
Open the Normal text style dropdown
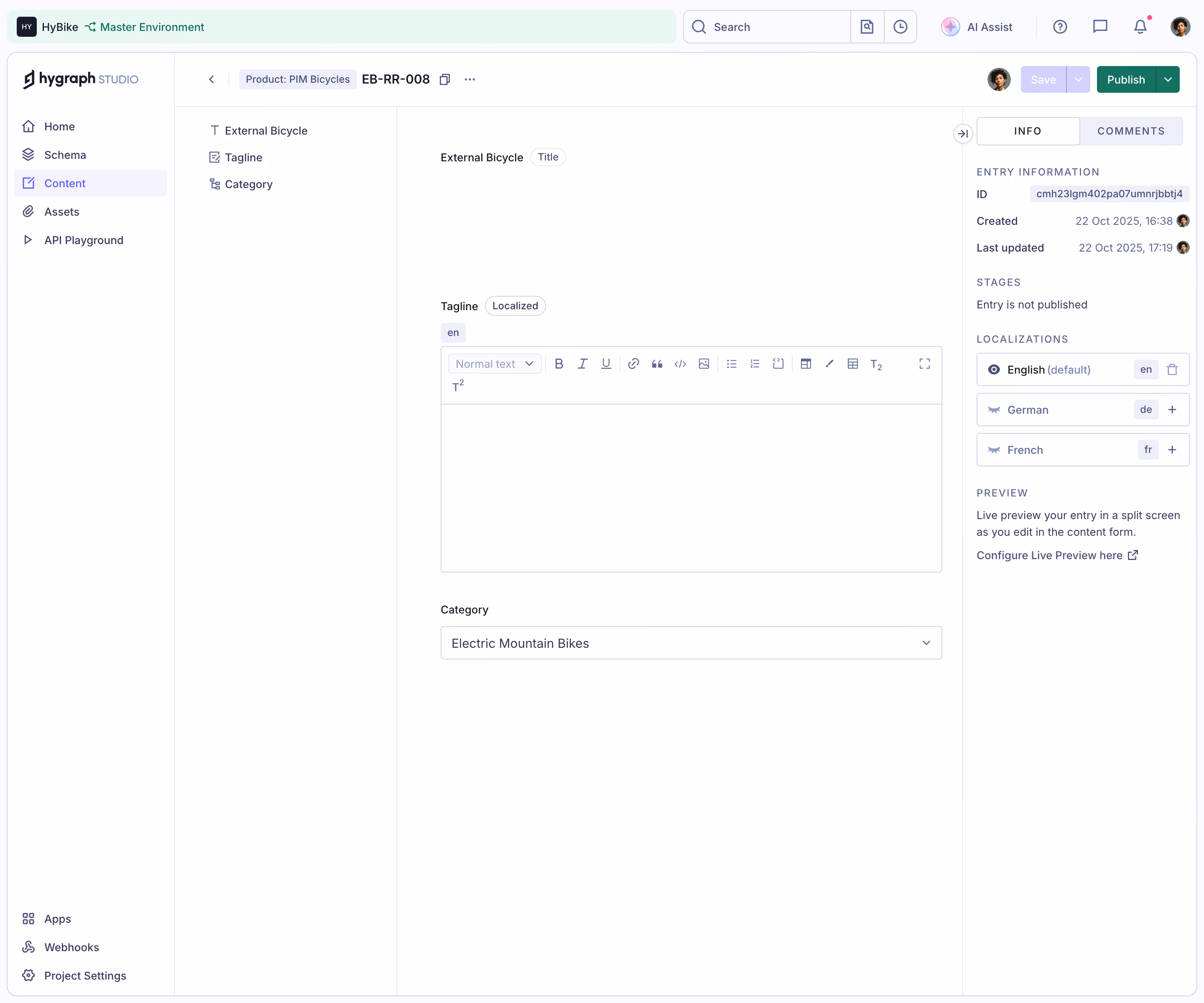coord(495,363)
